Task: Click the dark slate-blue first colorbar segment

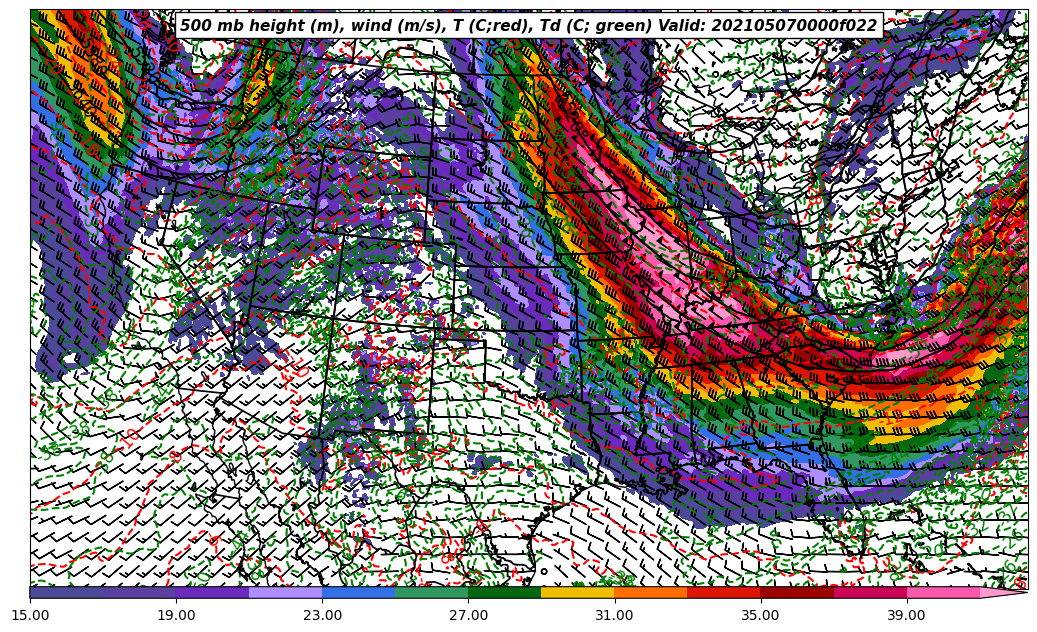Action: 66,592
